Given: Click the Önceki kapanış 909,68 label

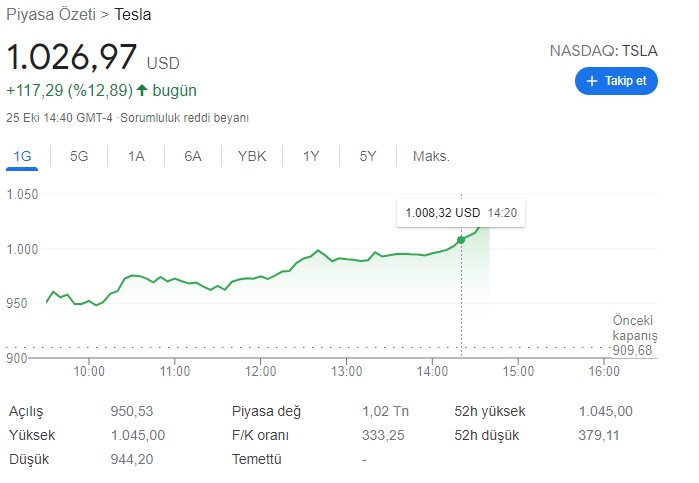Looking at the screenshot, I should (634, 335).
